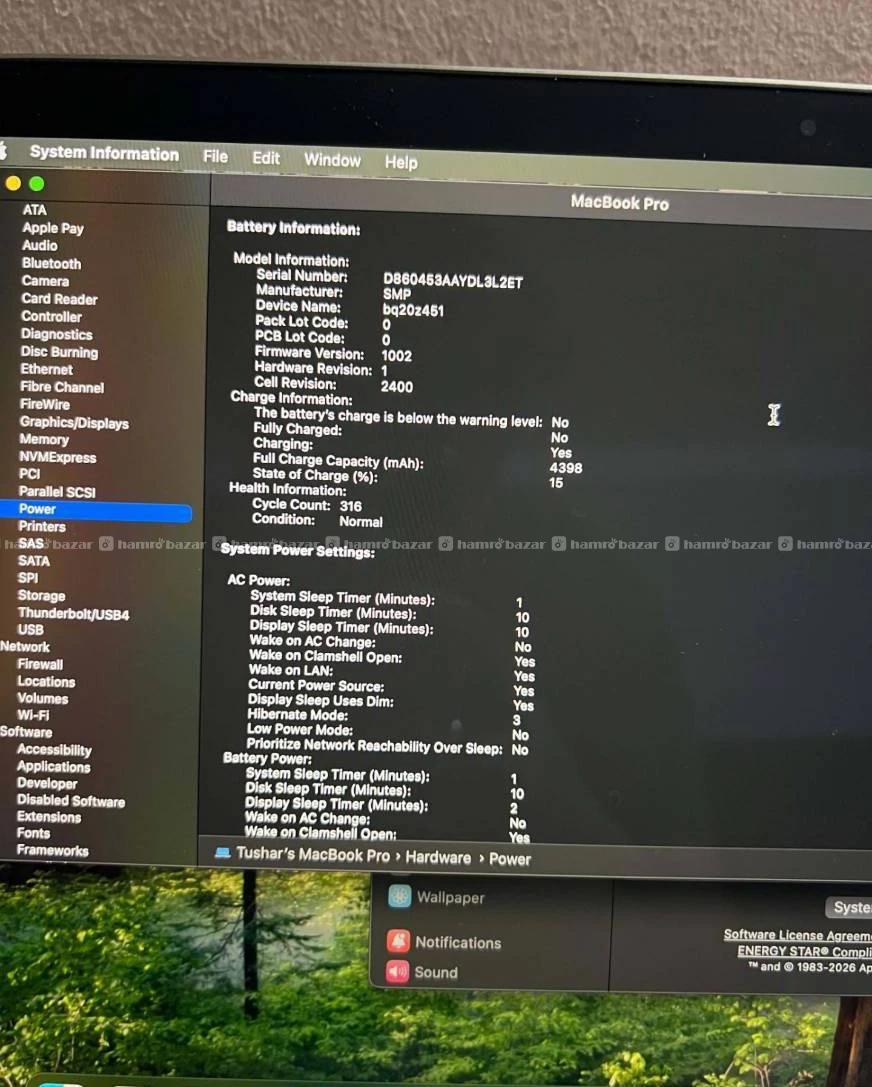The image size is (872, 1087).
Task: Click the Condition value Normal
Action: pyautogui.click(x=360, y=522)
